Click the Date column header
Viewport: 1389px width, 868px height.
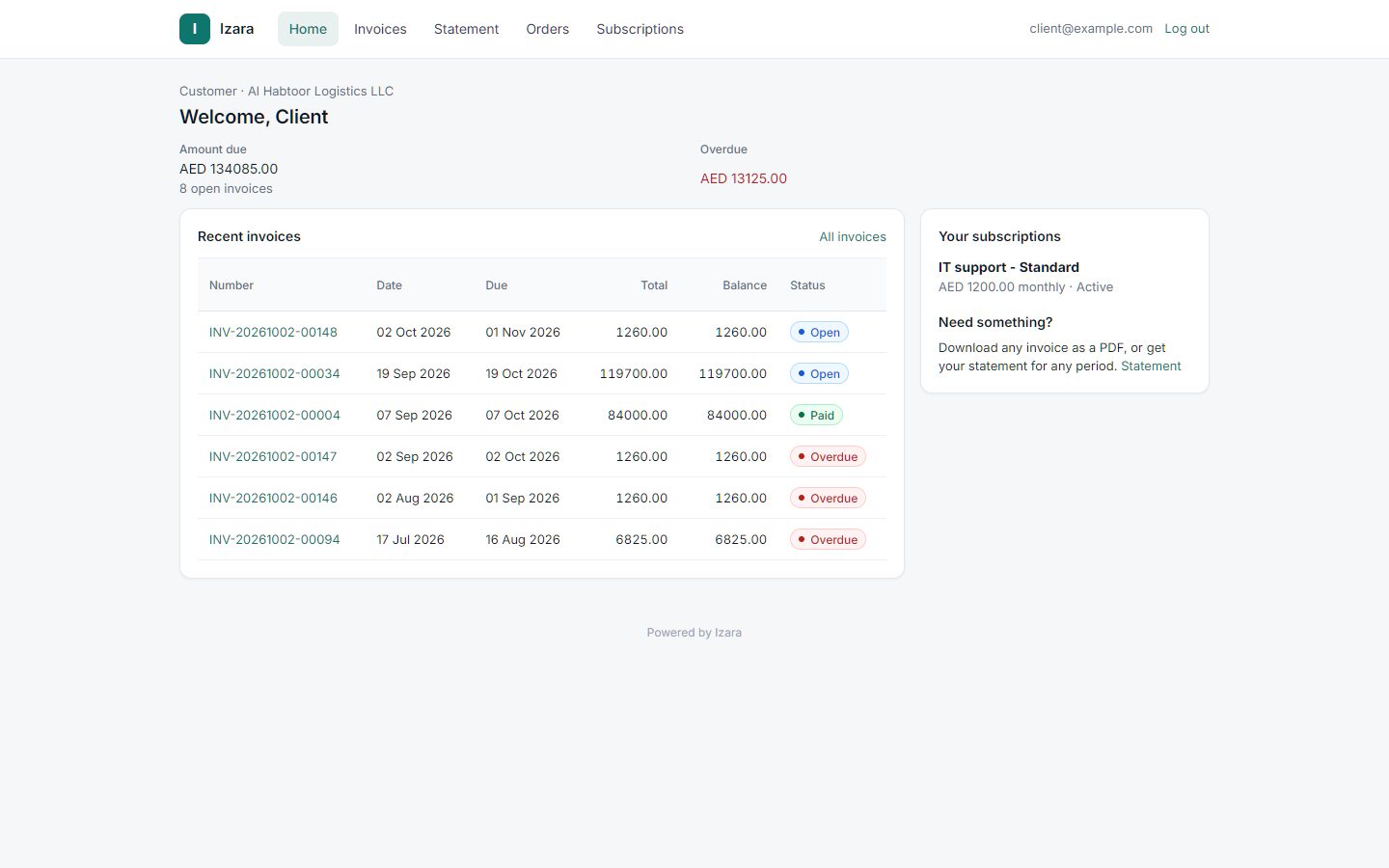click(389, 285)
